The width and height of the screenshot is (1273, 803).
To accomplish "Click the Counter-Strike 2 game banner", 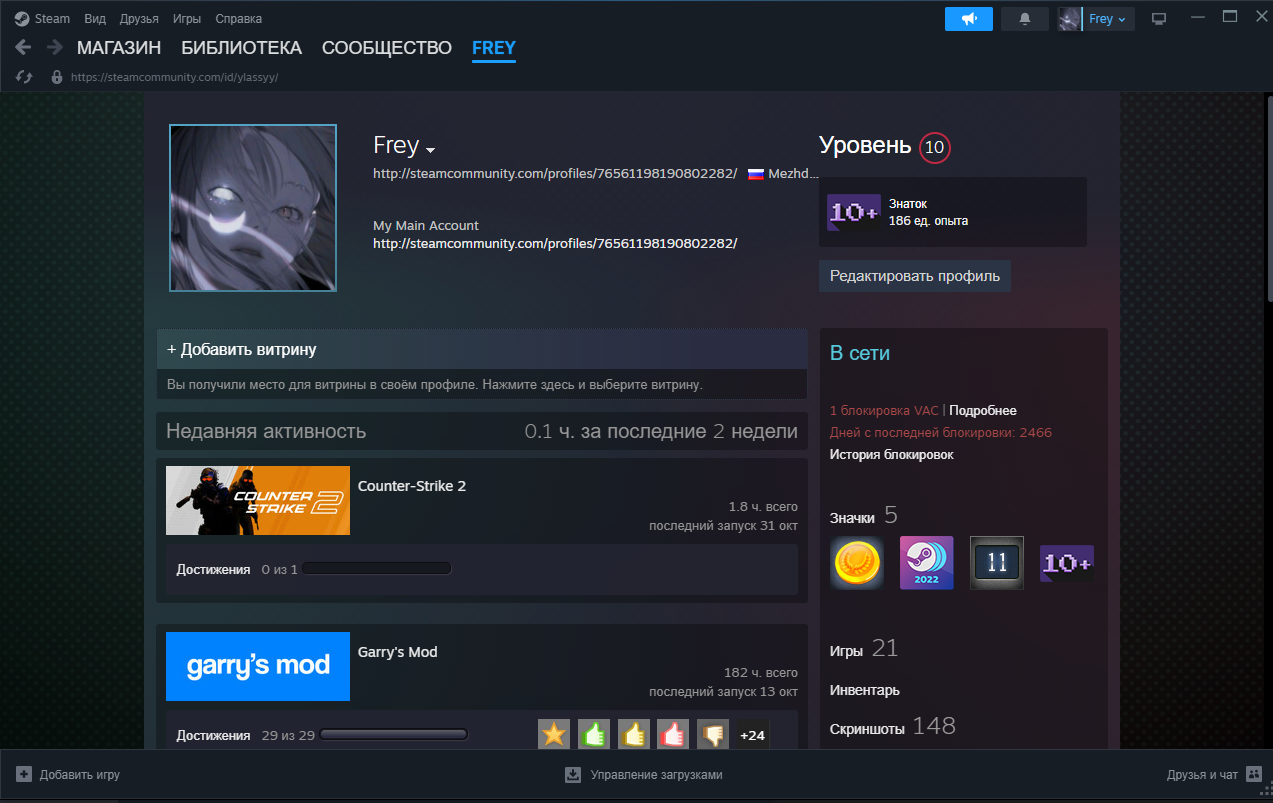I will pos(258,500).
